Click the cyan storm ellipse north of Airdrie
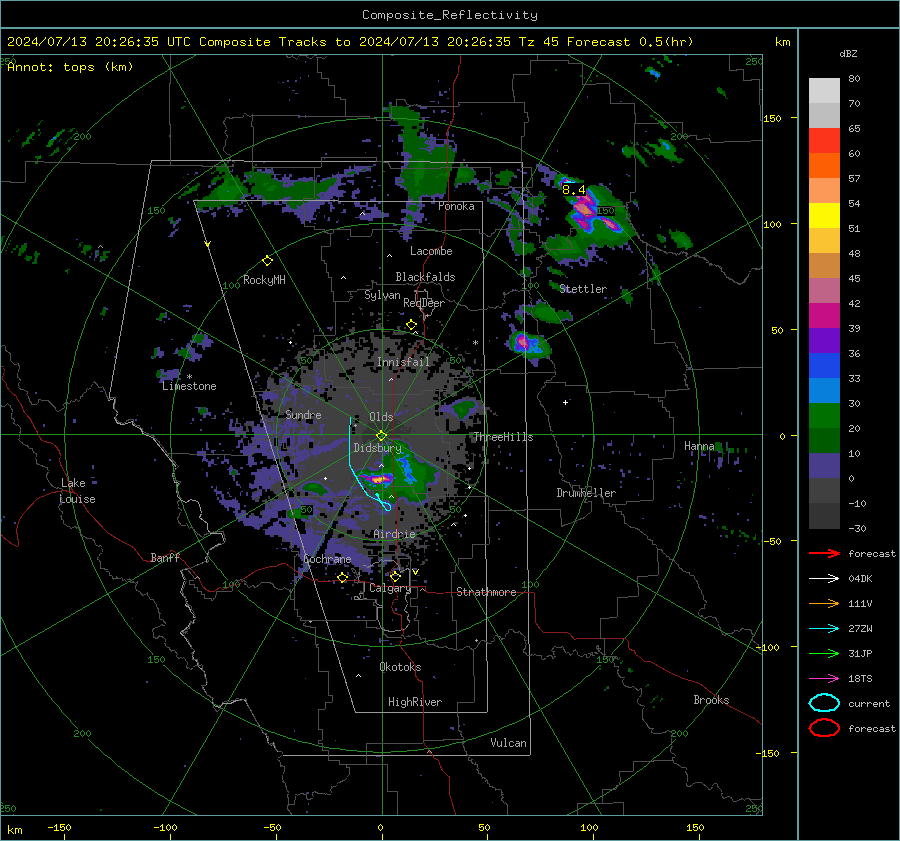Viewport: 900px width, 841px height. click(x=387, y=506)
